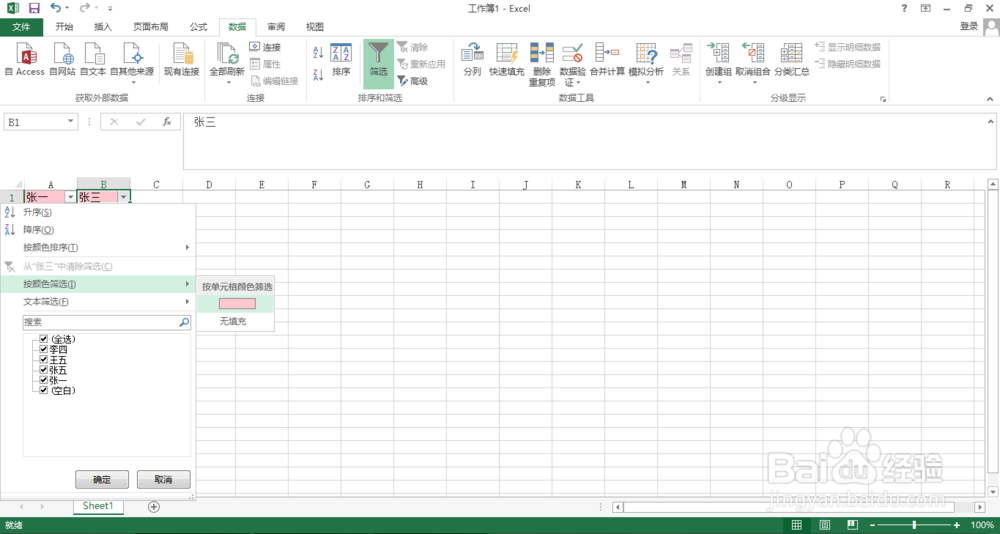
Task: Click the 搜索 filter search box
Action: pyautogui.click(x=107, y=323)
